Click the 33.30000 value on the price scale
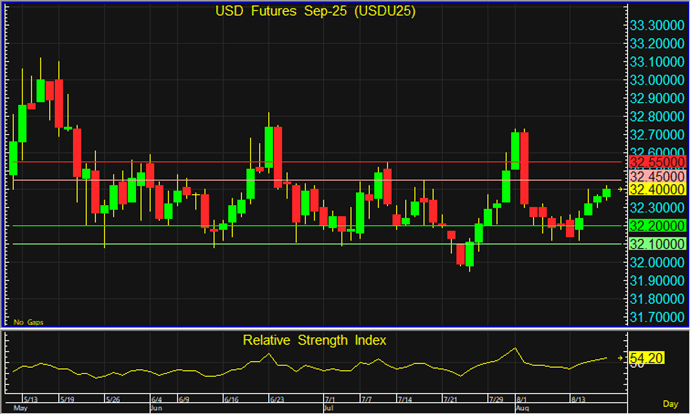Screen dimensions: 691x415 pos(656,24)
